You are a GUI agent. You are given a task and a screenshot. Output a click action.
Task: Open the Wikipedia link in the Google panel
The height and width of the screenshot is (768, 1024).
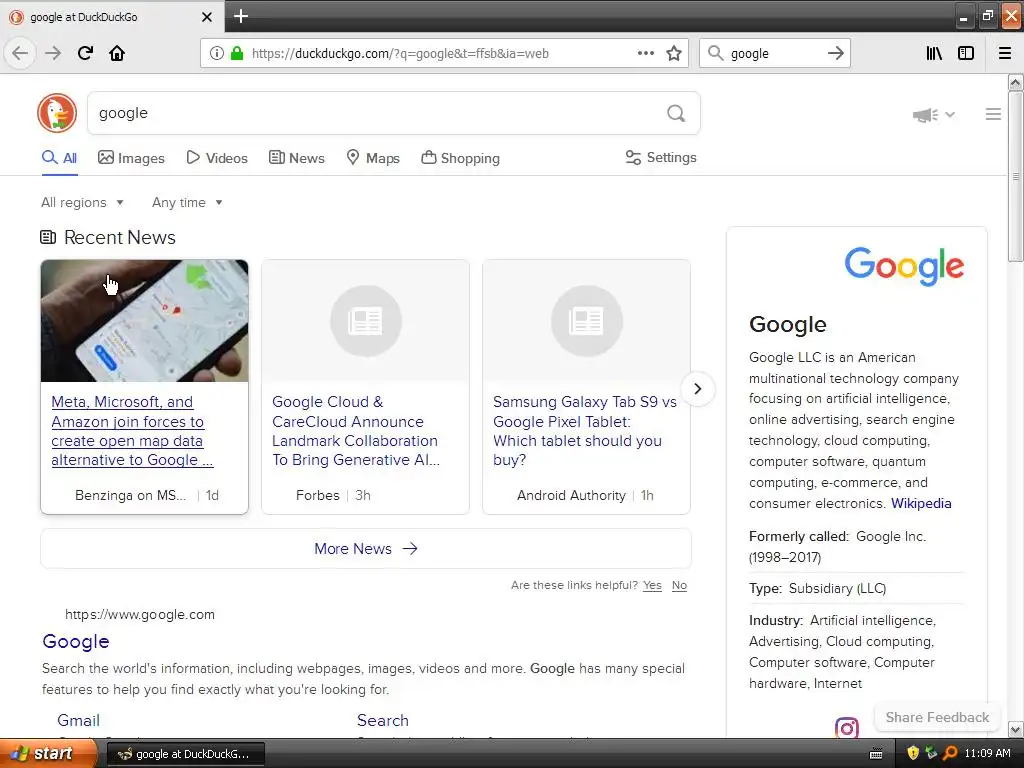921,504
